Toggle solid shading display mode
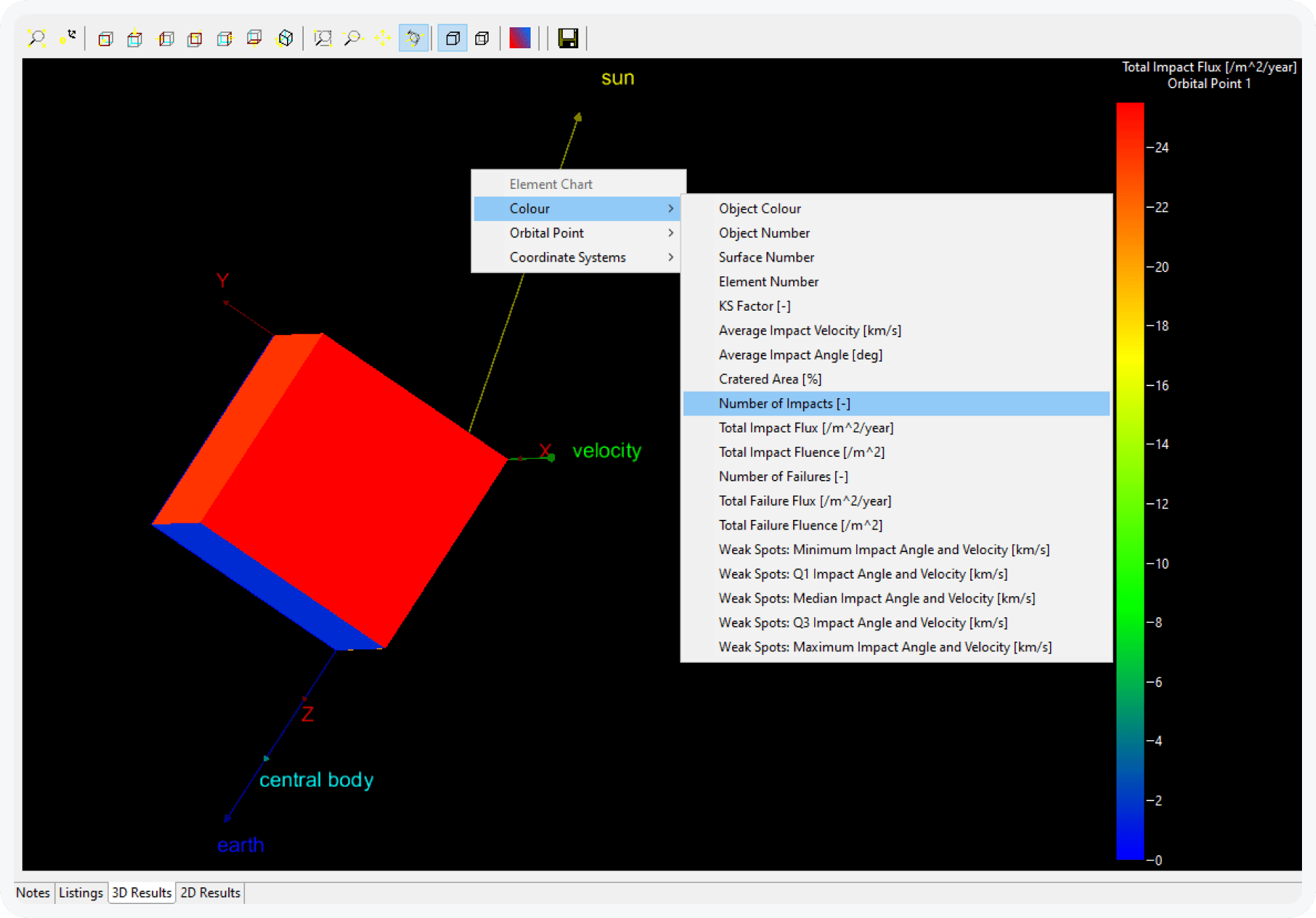Image resolution: width=1316 pixels, height=918 pixels. 451,38
